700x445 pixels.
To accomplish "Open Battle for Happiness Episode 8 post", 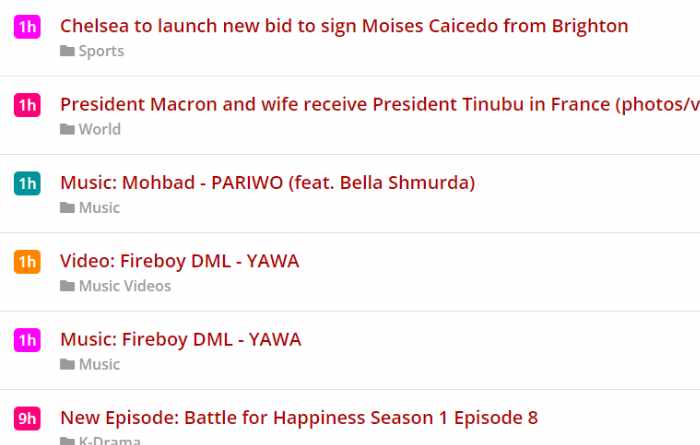I will click(299, 418).
